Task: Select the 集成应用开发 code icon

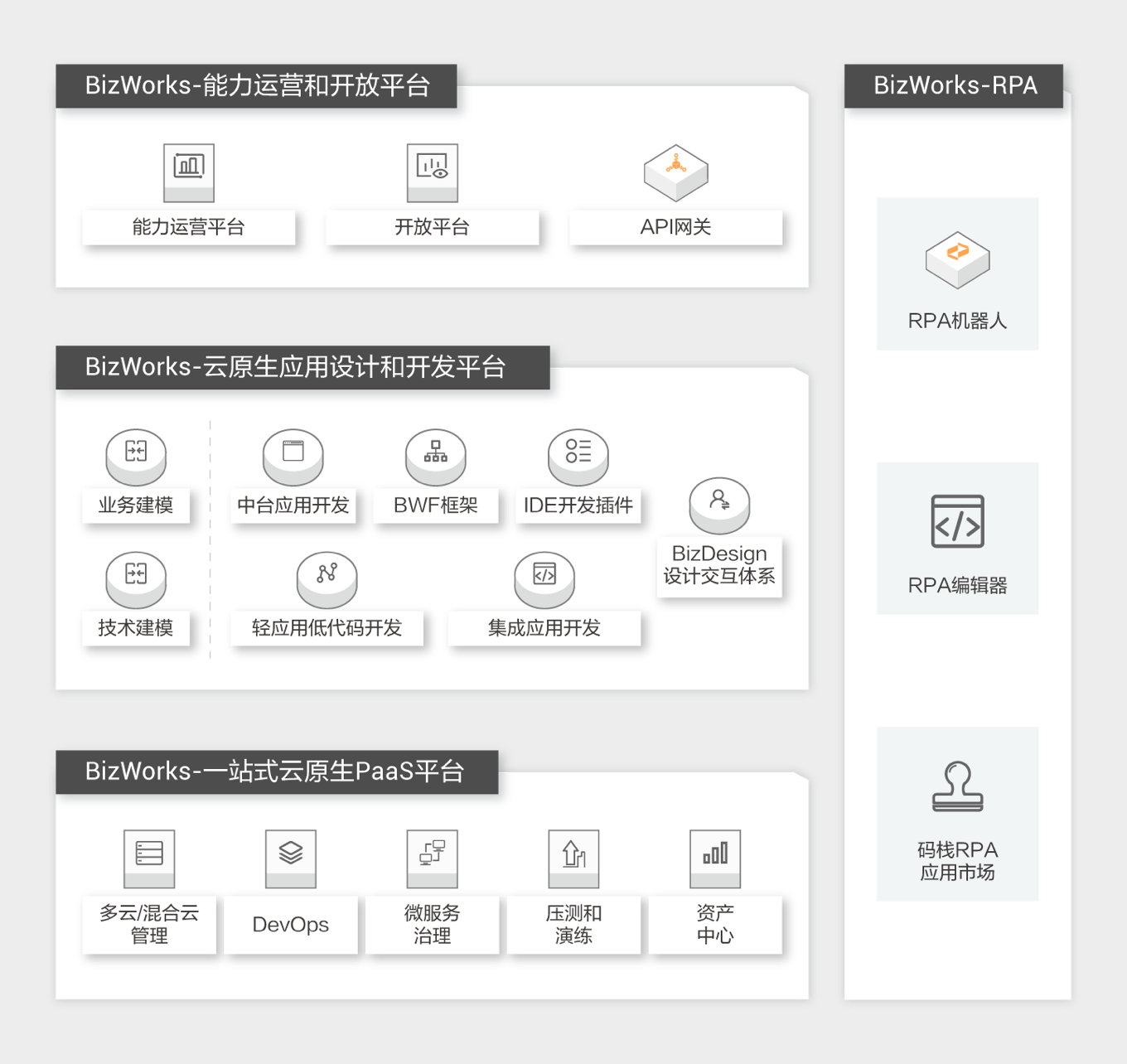Action: tap(544, 579)
